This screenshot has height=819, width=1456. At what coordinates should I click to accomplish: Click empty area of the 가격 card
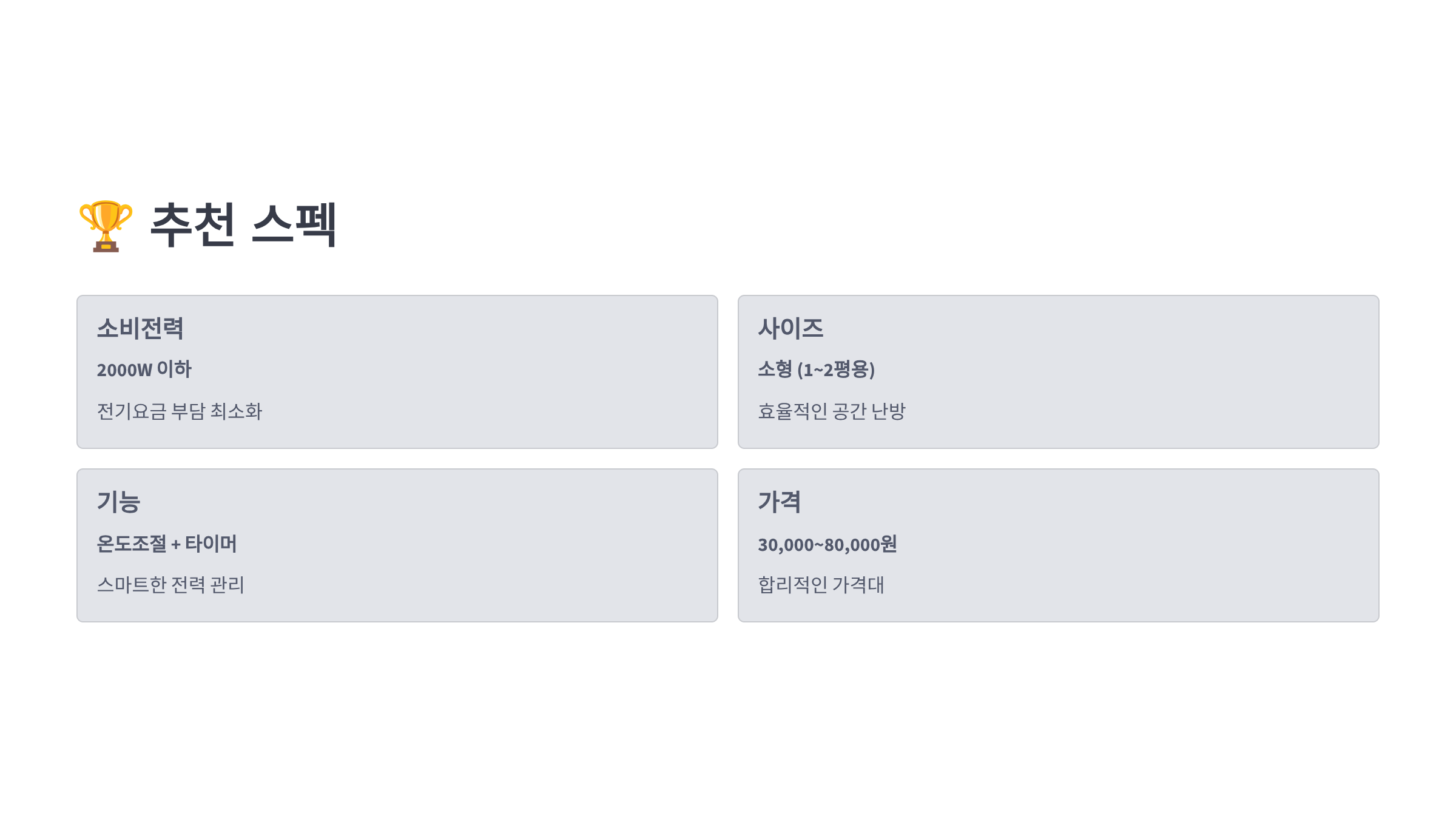coord(1153,545)
